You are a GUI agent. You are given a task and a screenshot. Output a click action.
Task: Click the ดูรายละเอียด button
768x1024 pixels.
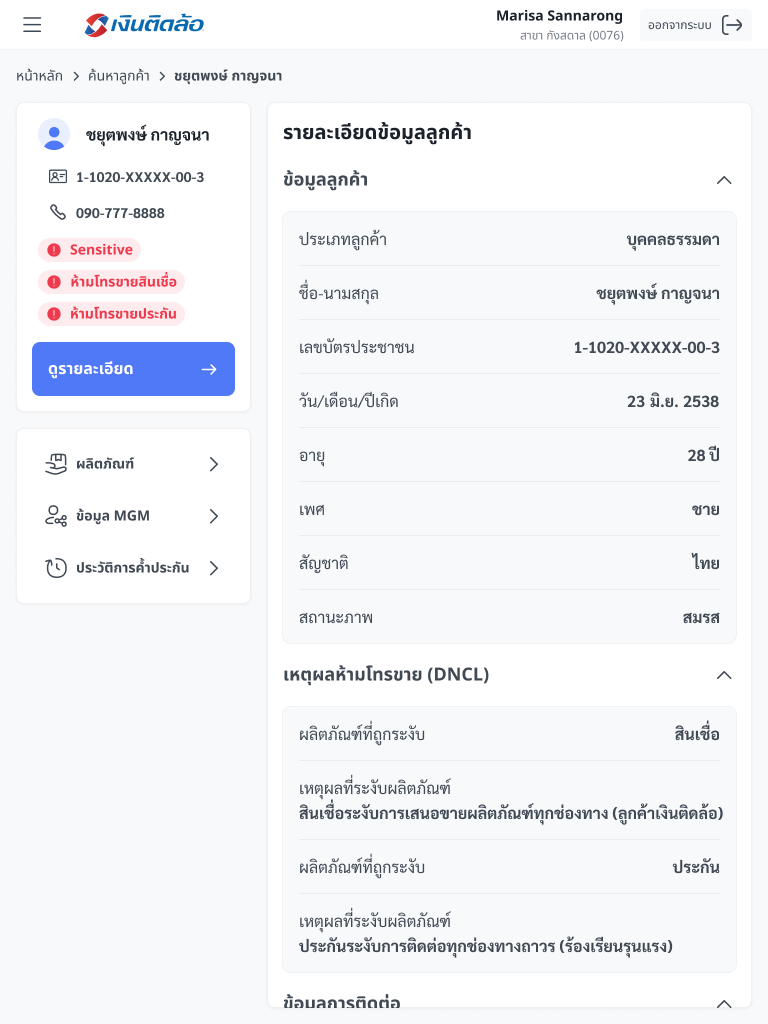pos(133,369)
